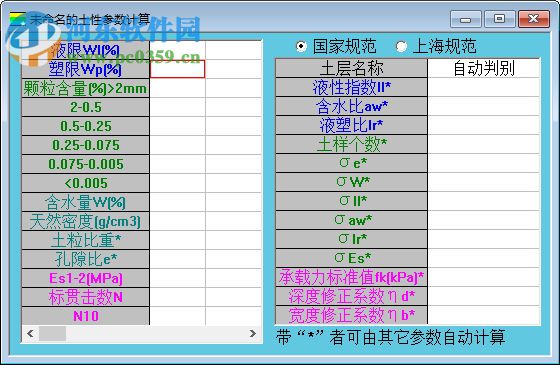The height and width of the screenshot is (365, 560).
Task: Click the 宽度修正系数ηb* row label
Action: coord(351,315)
